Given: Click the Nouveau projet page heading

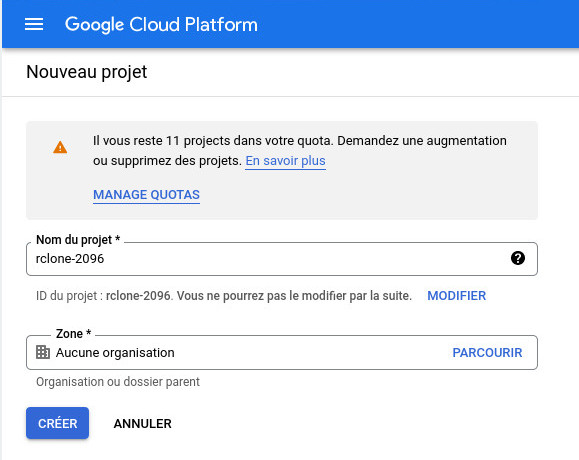Looking at the screenshot, I should pos(87,72).
